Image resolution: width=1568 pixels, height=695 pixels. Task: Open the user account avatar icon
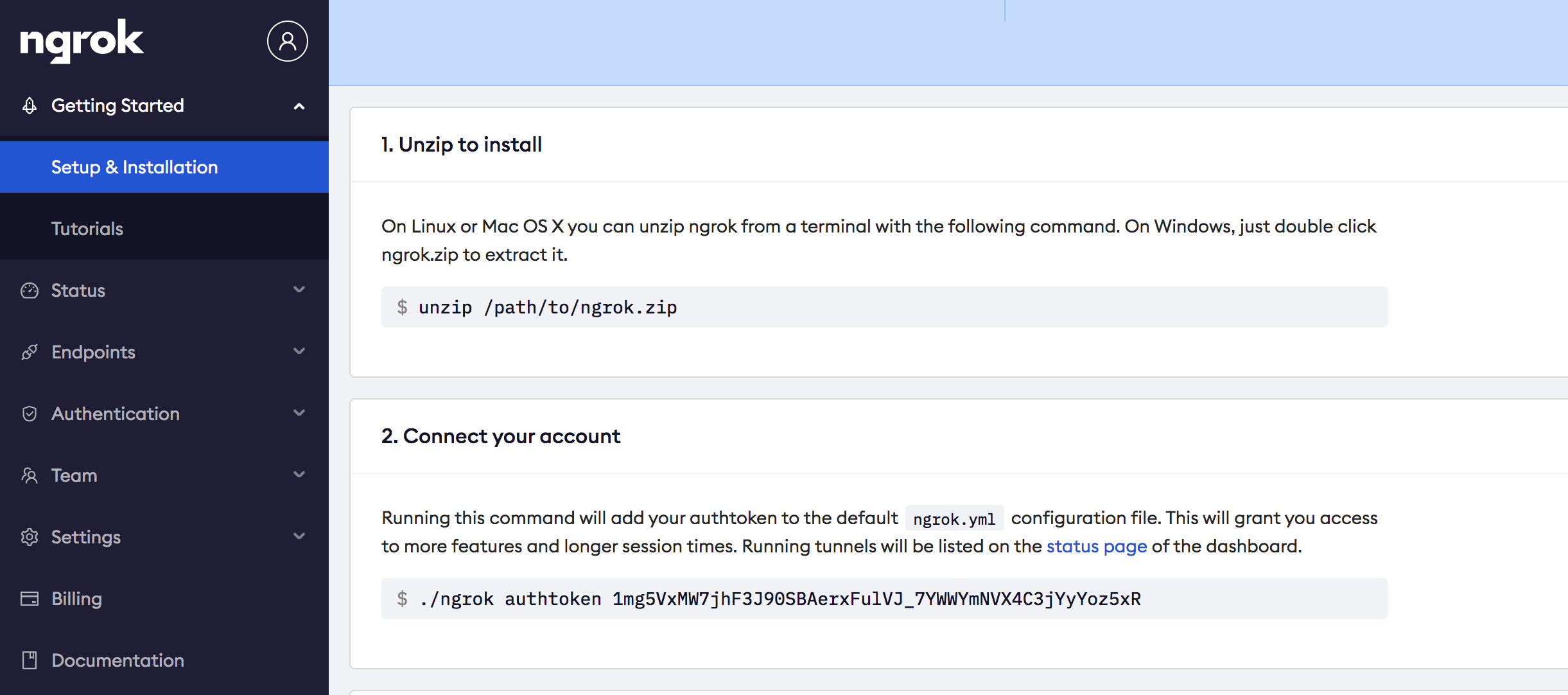point(288,41)
